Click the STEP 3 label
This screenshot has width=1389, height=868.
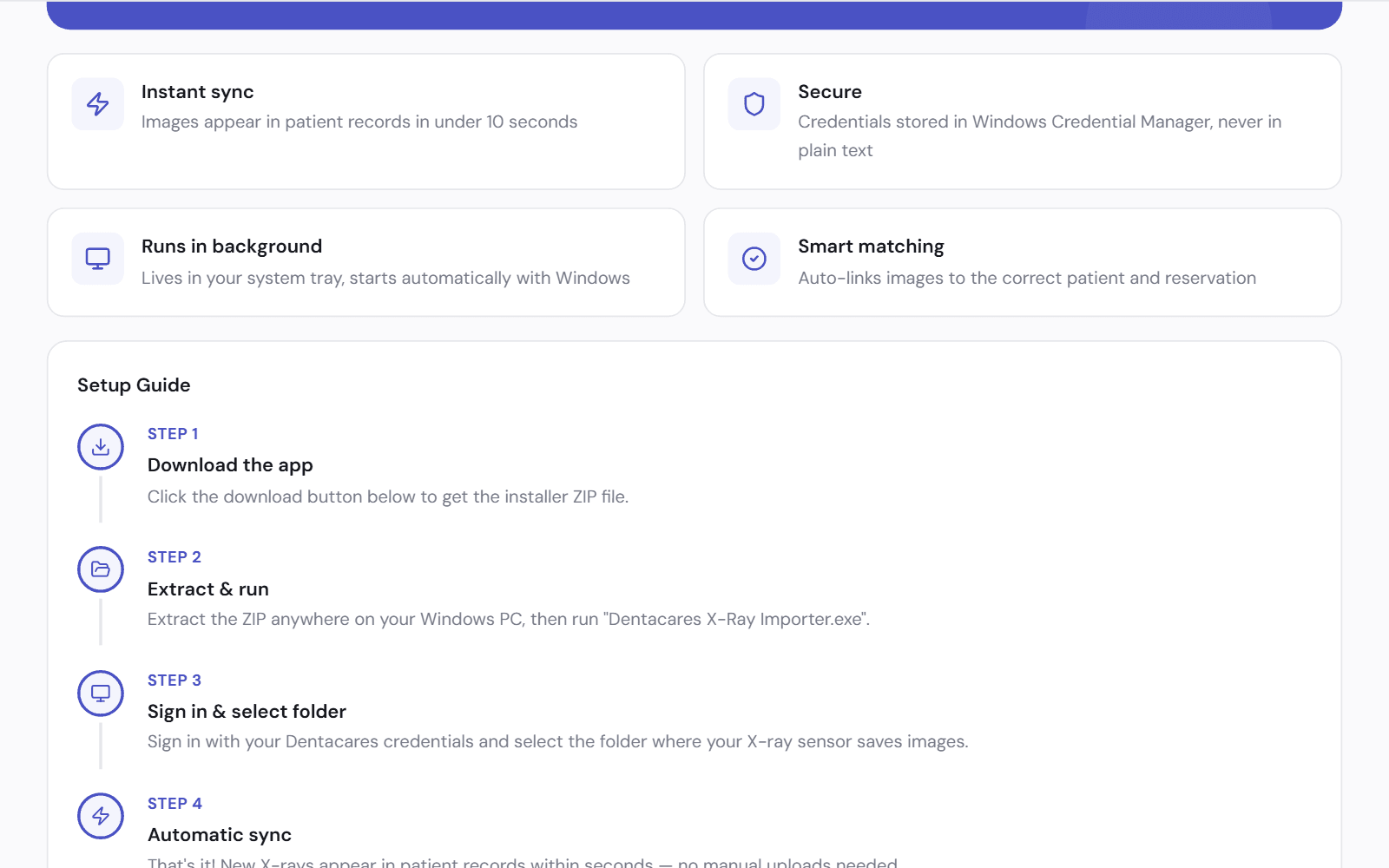click(x=174, y=681)
